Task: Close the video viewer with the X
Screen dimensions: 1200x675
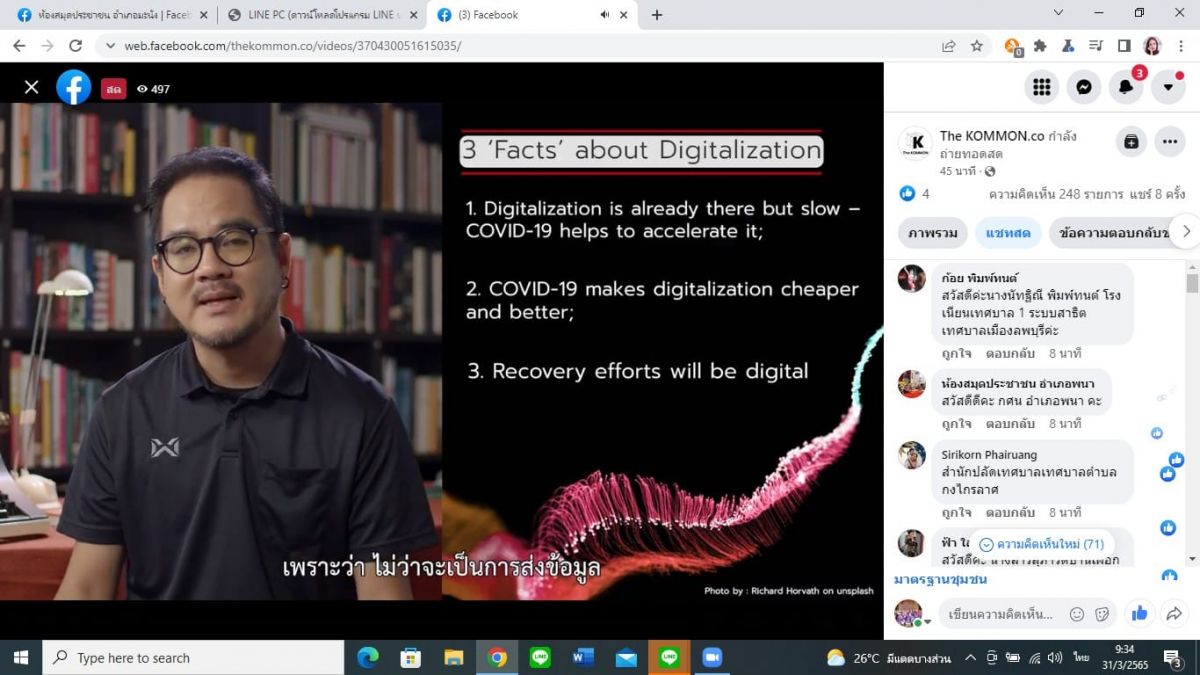Action: point(31,88)
